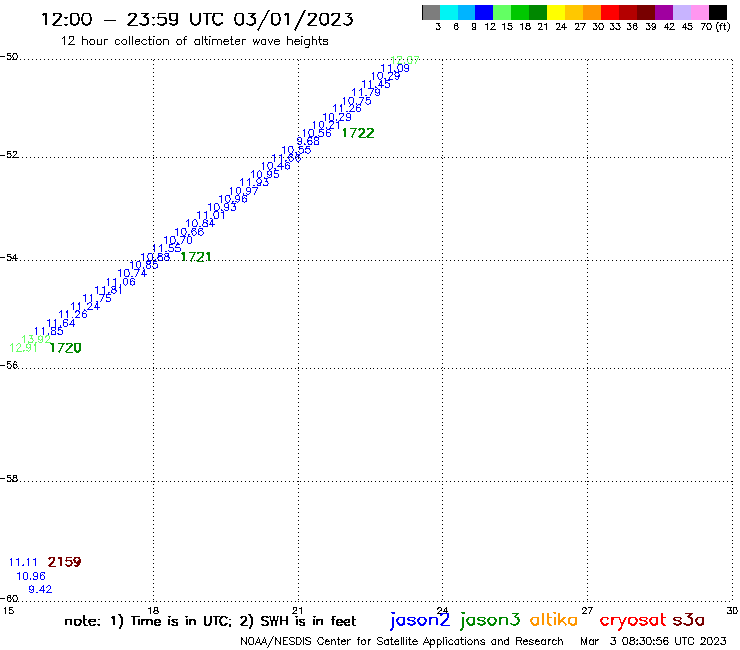Click the cyan swatch in the legend

coord(449,12)
